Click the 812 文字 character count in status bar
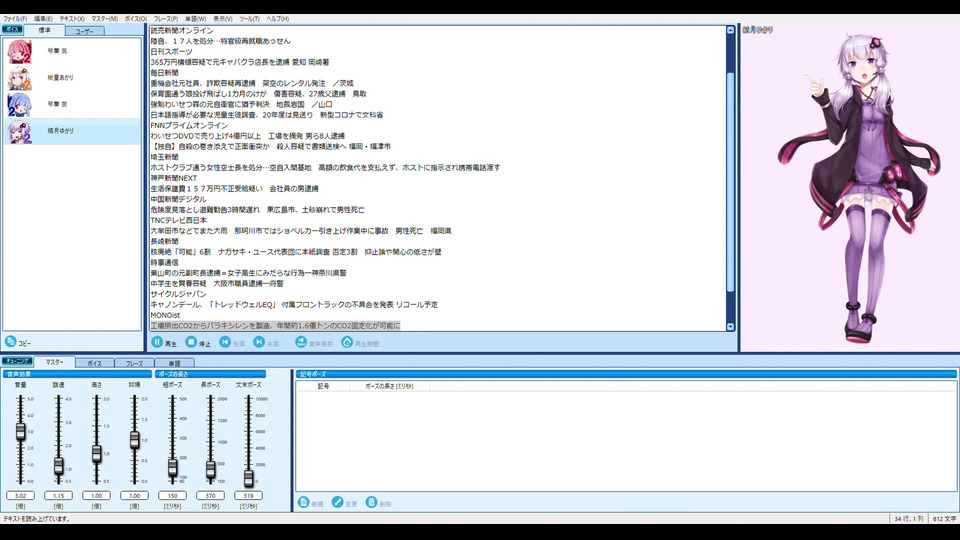Viewport: 960px width, 540px height. (944, 519)
